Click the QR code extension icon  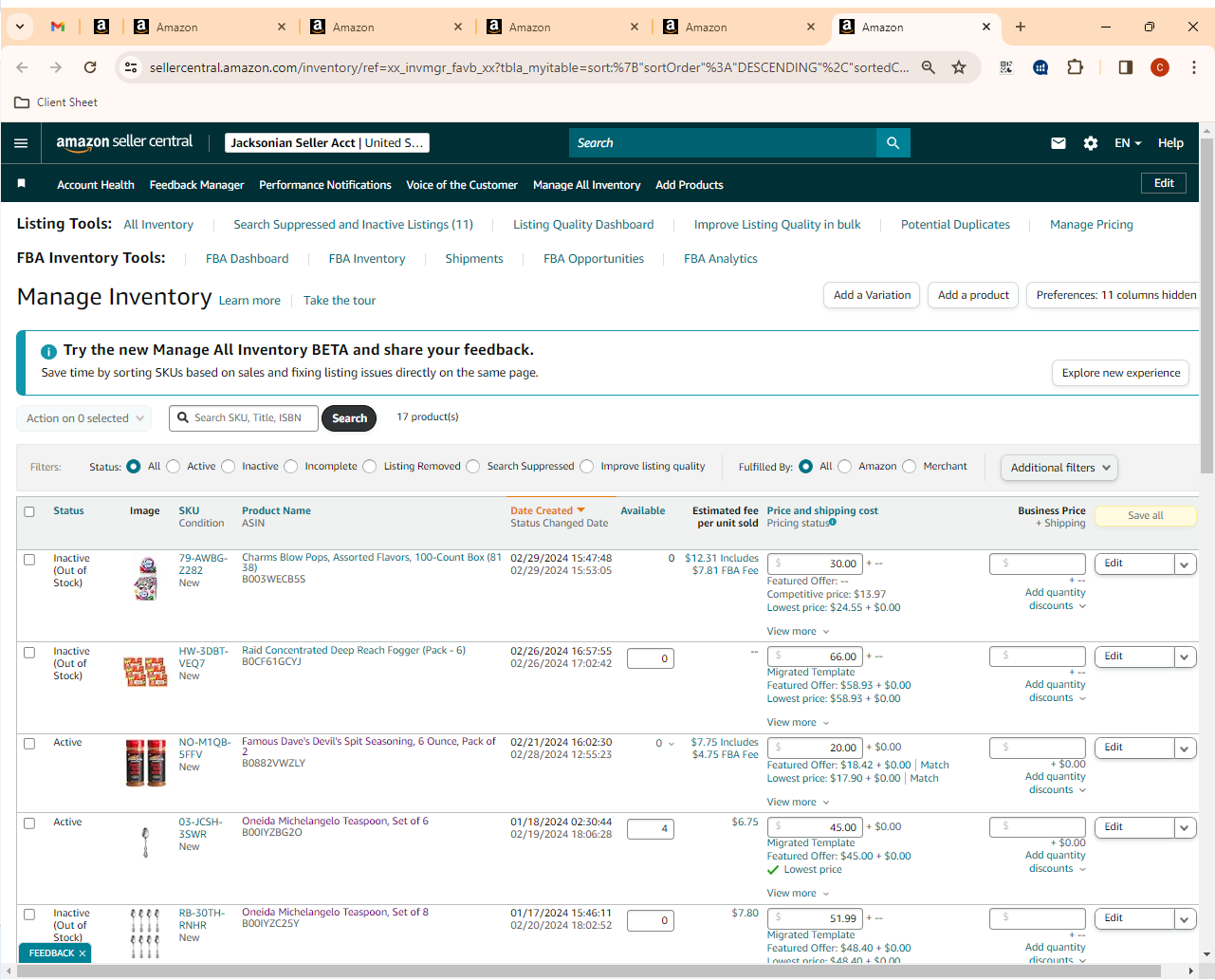pyautogui.click(x=1006, y=67)
